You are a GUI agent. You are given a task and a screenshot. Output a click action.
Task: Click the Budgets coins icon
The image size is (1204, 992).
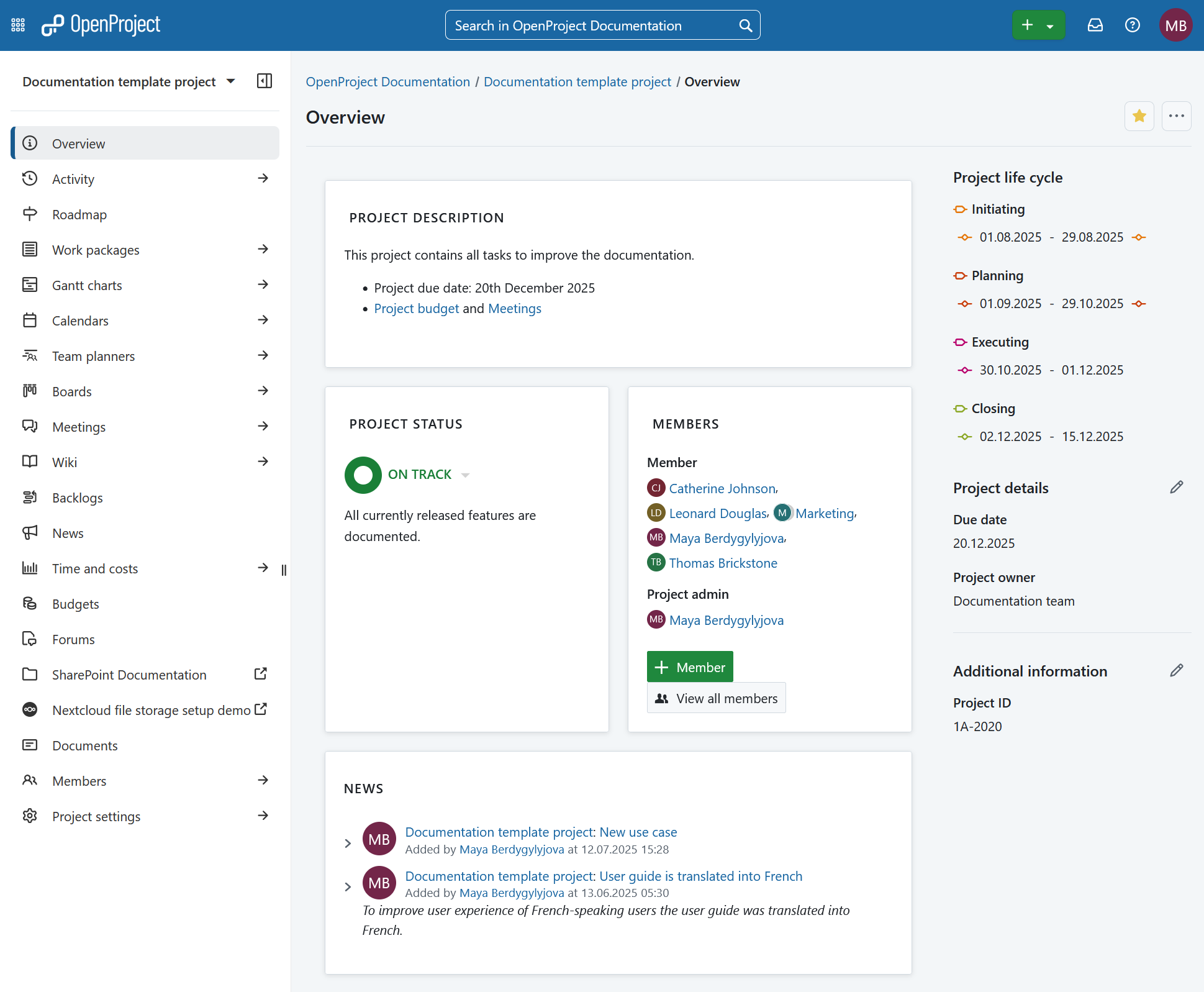tap(30, 604)
